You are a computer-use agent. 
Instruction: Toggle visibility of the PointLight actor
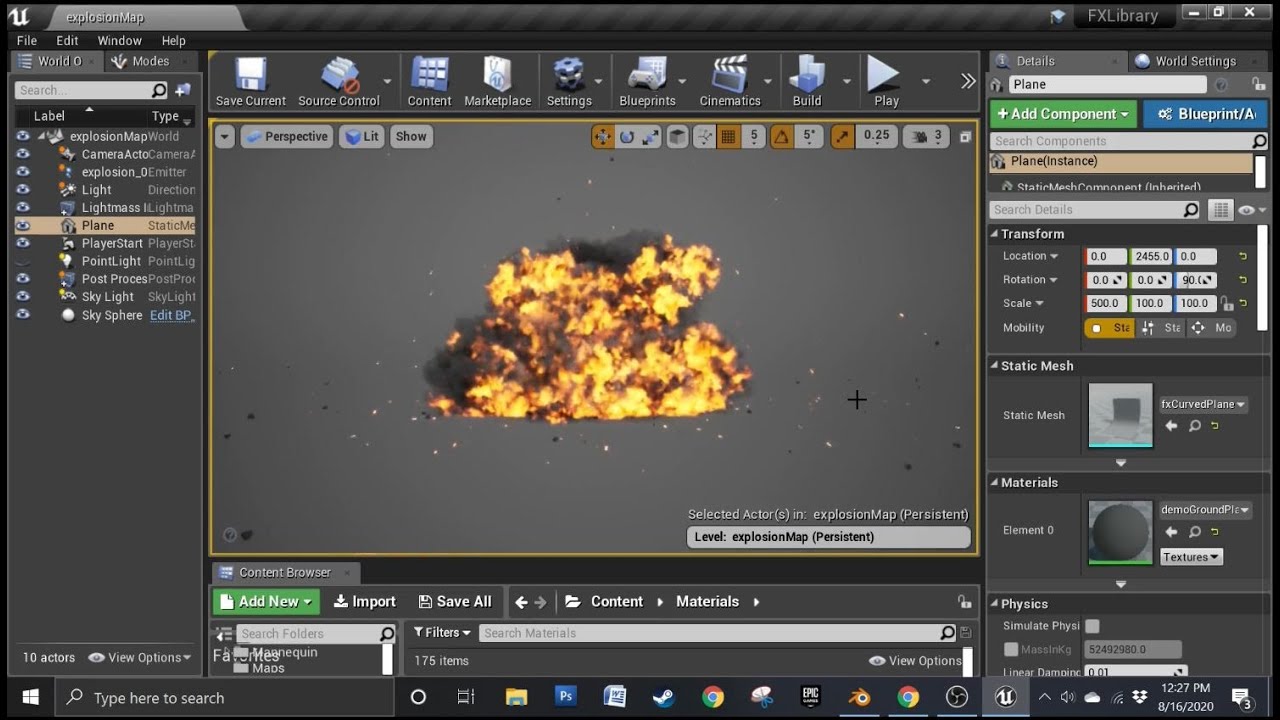(23, 261)
